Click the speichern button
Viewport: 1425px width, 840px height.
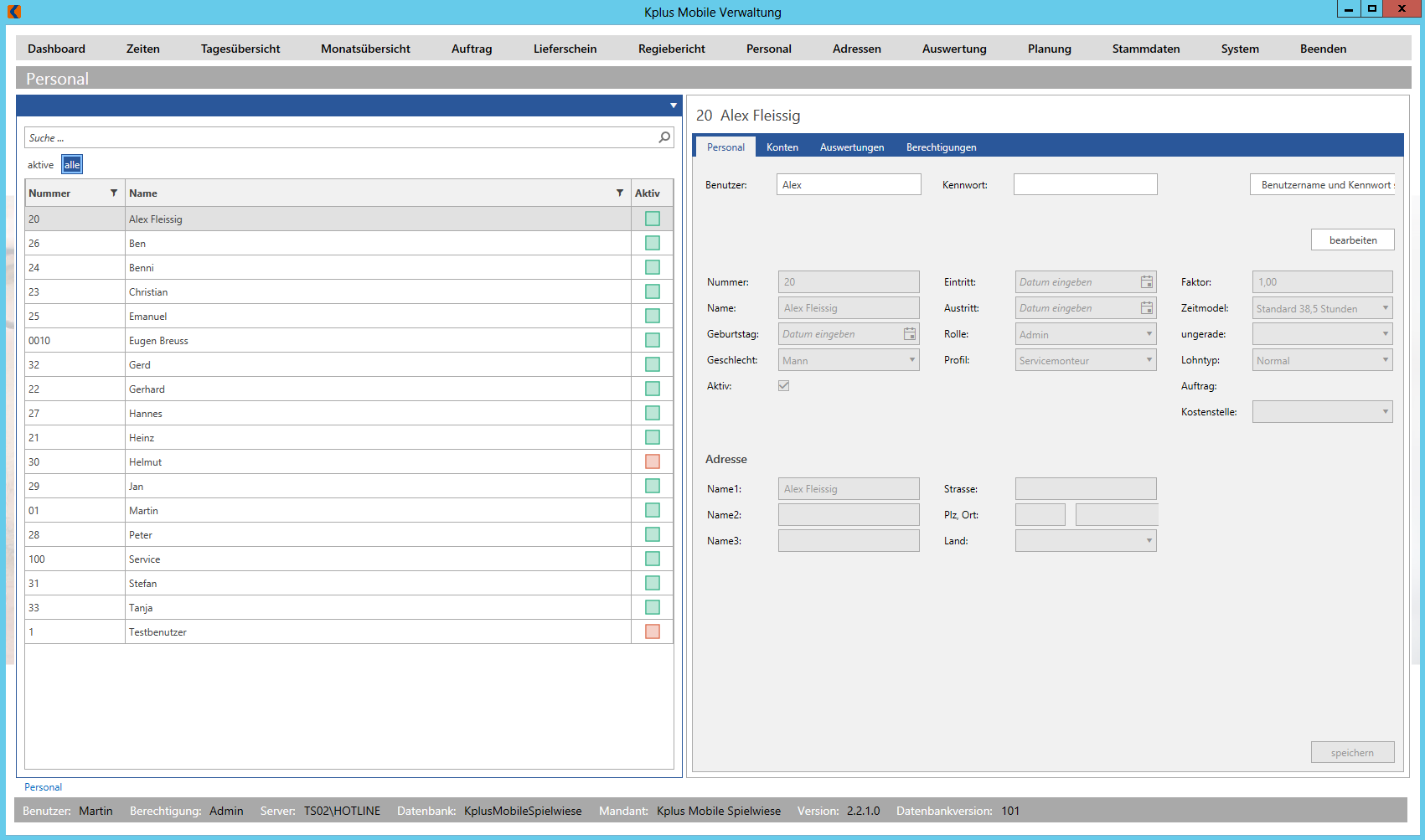pyautogui.click(x=1353, y=752)
